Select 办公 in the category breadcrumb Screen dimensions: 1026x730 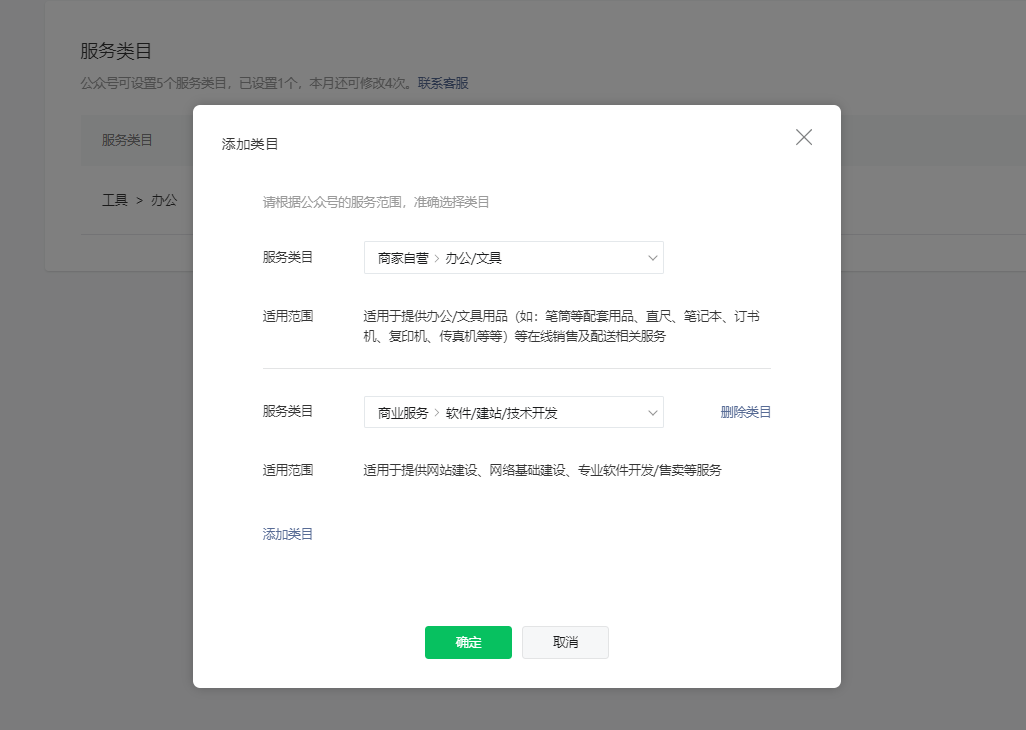coord(165,200)
